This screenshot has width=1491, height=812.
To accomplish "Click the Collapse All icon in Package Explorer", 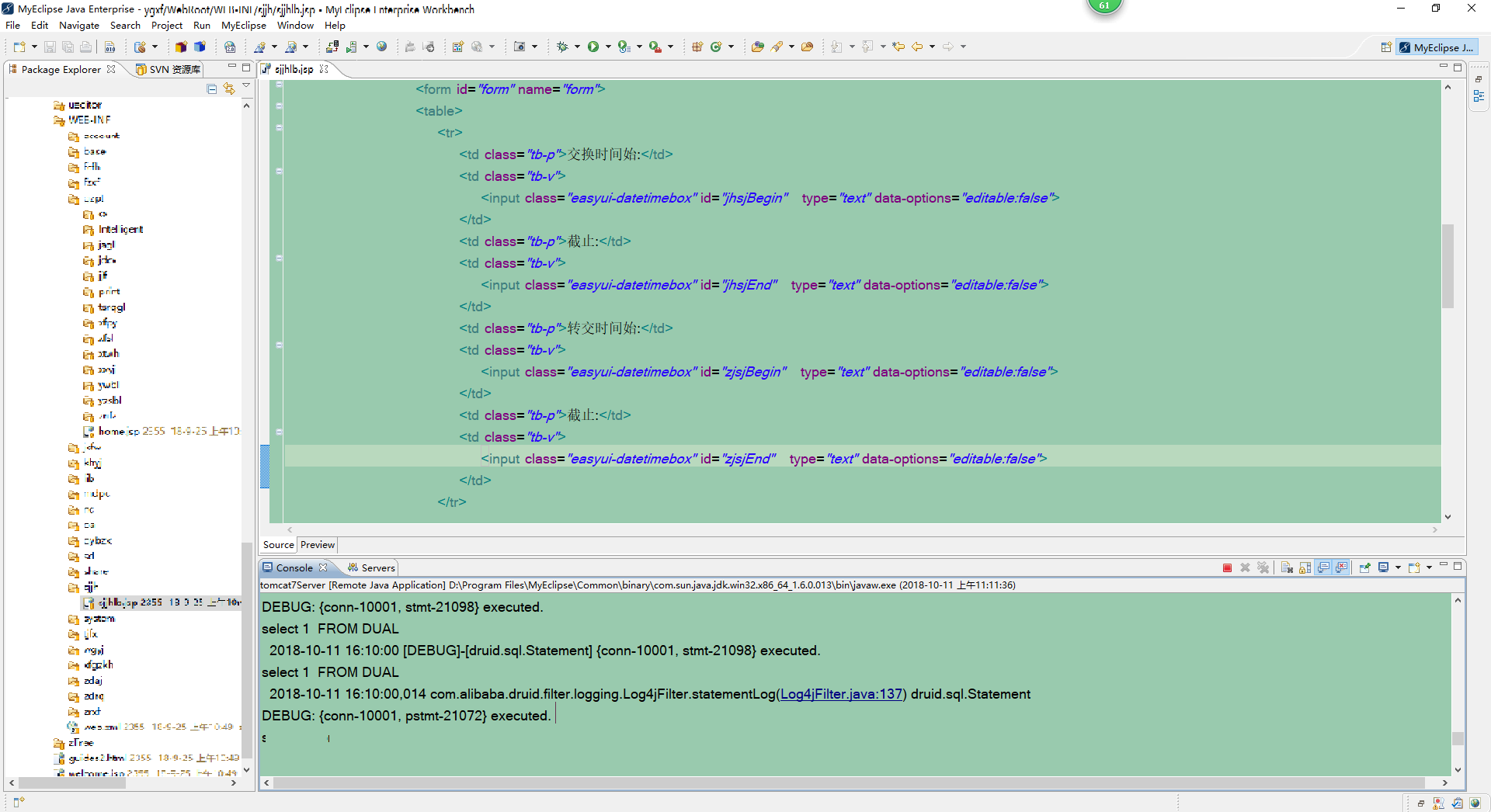I will 211,89.
